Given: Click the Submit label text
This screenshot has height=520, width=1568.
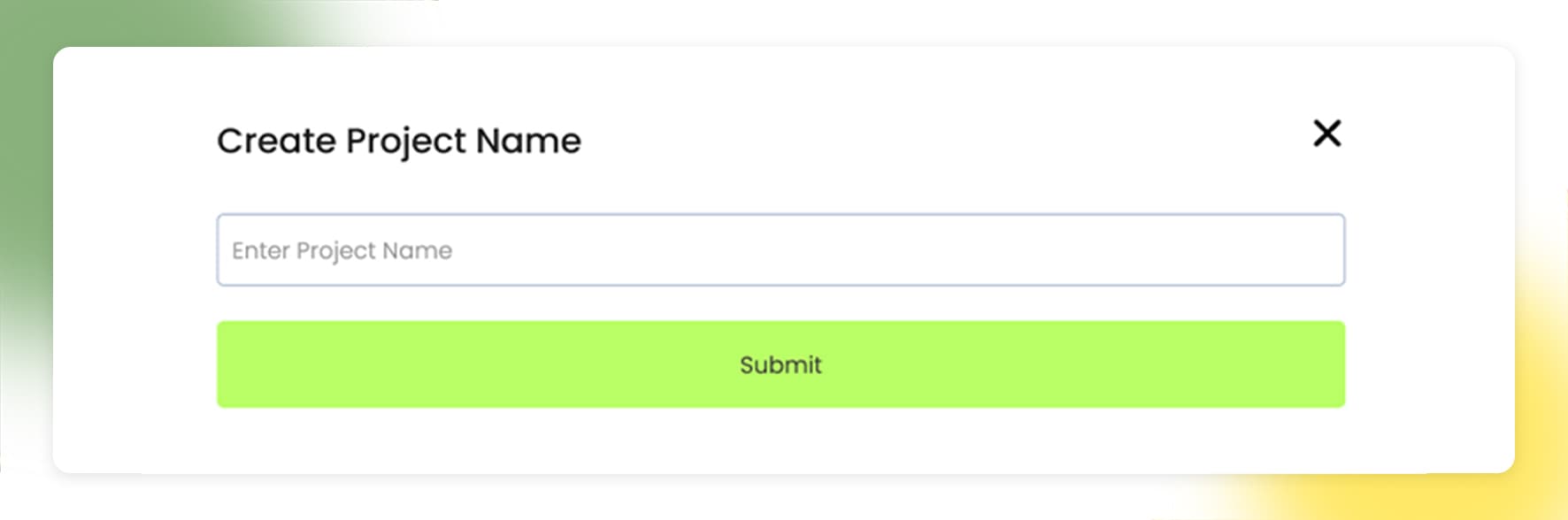Looking at the screenshot, I should point(780,364).
